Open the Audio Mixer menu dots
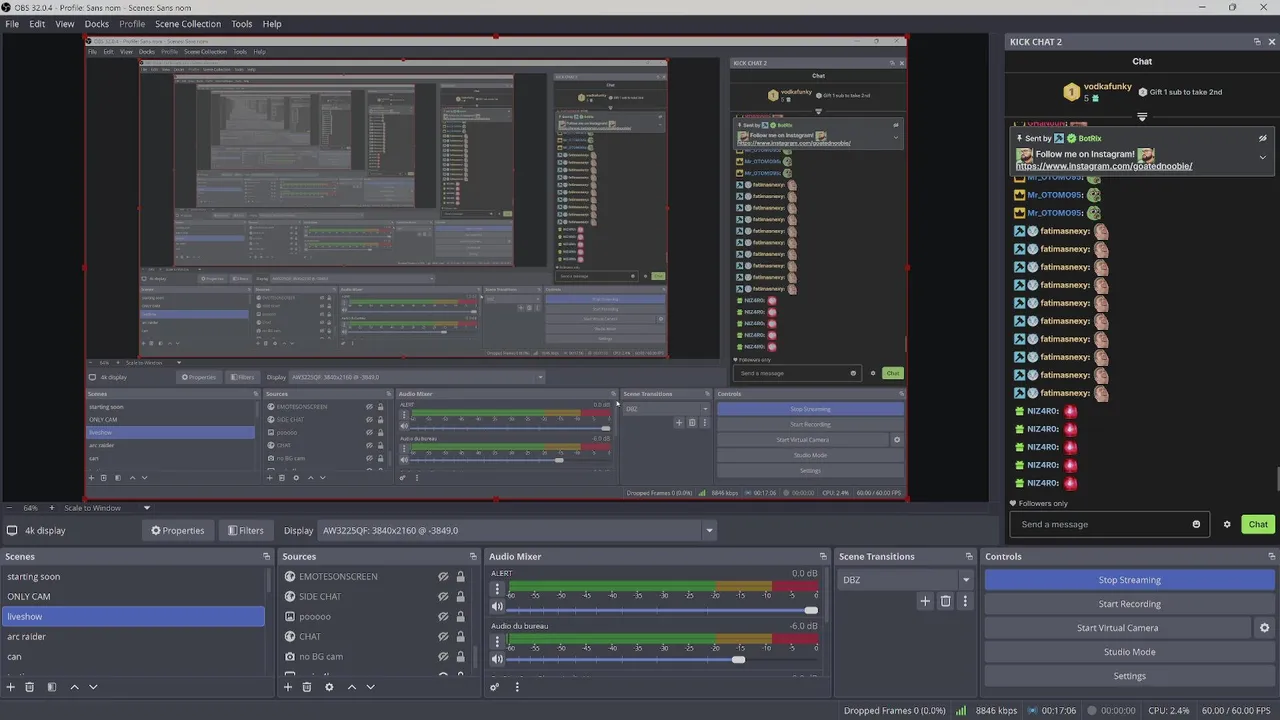Image resolution: width=1280 pixels, height=720 pixels. coord(517,687)
